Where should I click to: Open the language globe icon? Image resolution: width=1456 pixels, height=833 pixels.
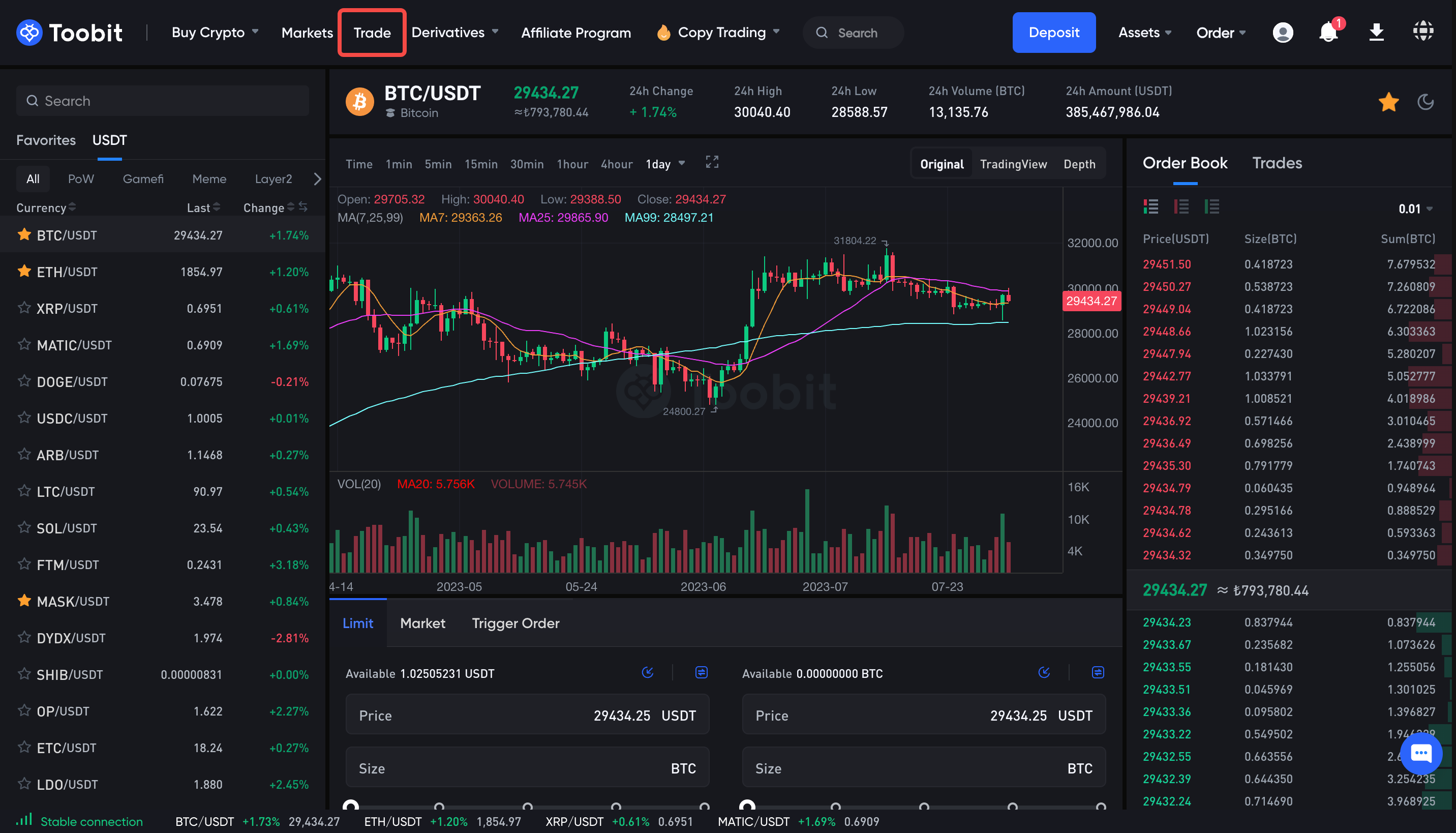point(1423,32)
